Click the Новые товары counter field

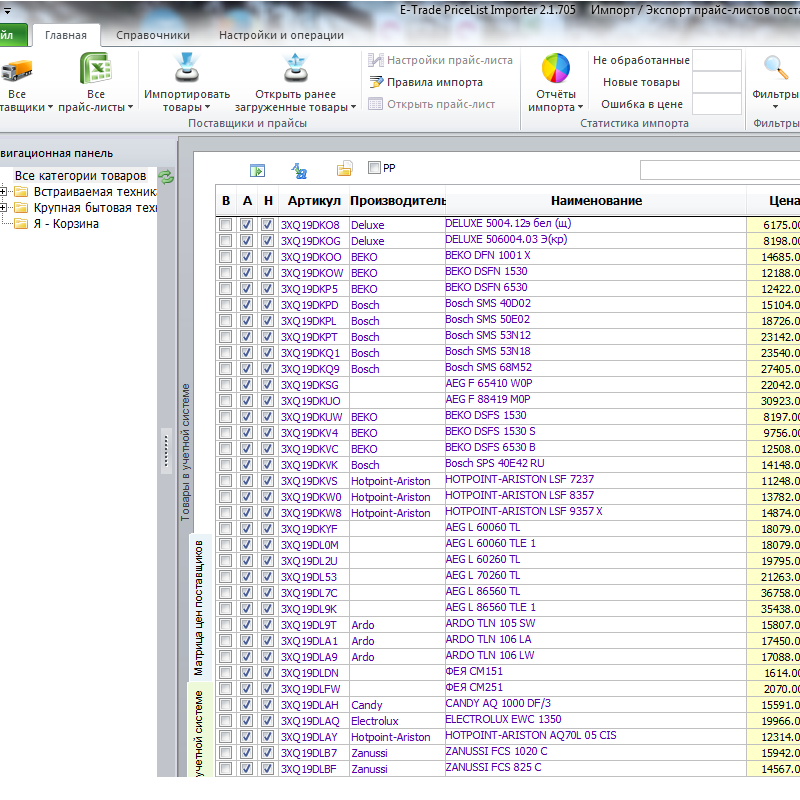pyautogui.click(x=716, y=82)
